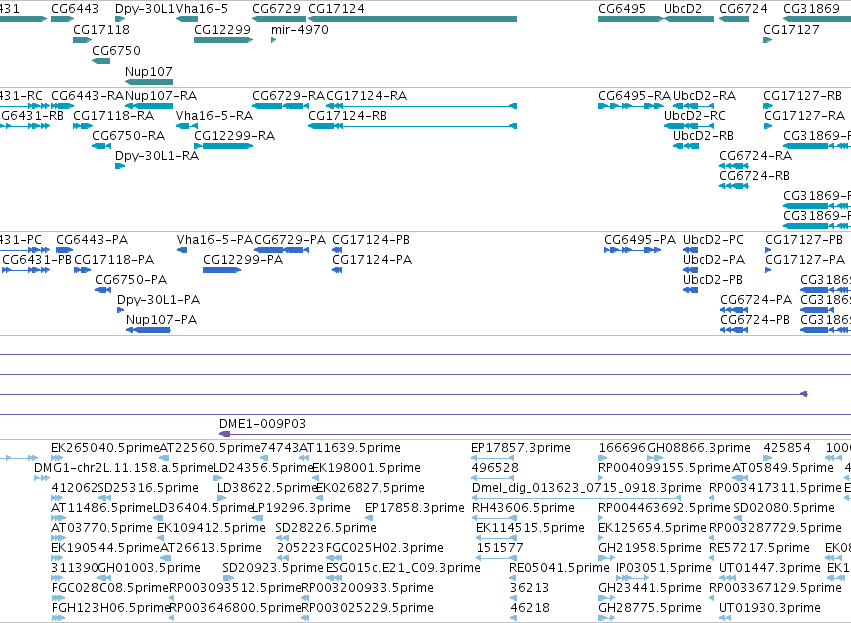Viewport: 851px width, 623px height.
Task: Click the CG17127 gene label
Action: click(791, 29)
